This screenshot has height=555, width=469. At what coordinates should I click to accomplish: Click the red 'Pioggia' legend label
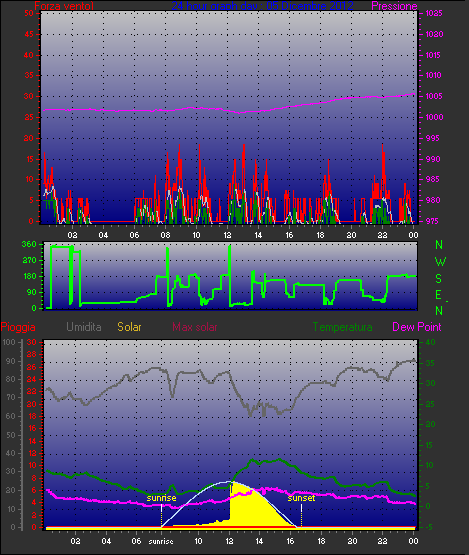[x=18, y=327]
